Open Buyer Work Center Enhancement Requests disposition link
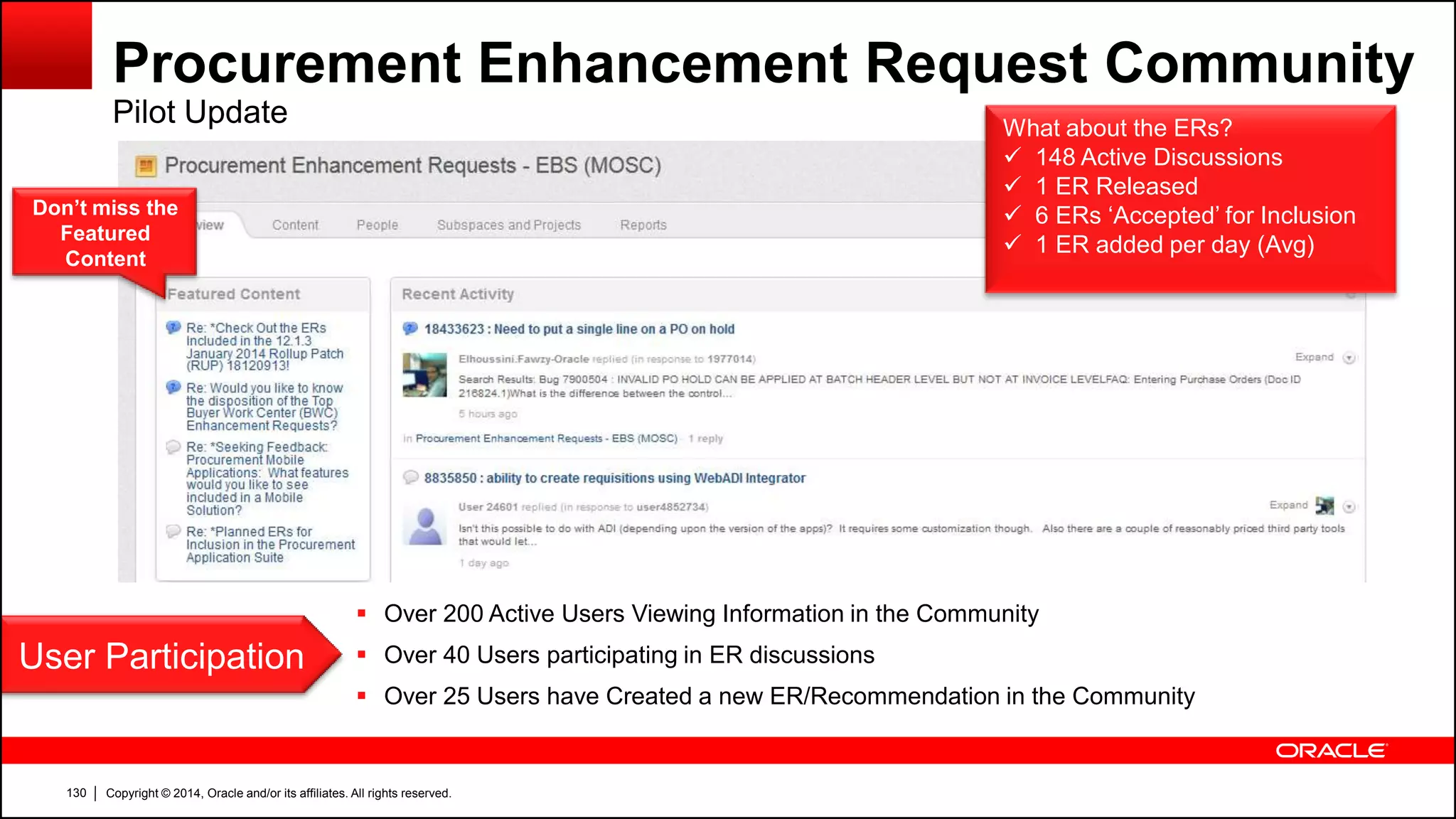 (264, 407)
